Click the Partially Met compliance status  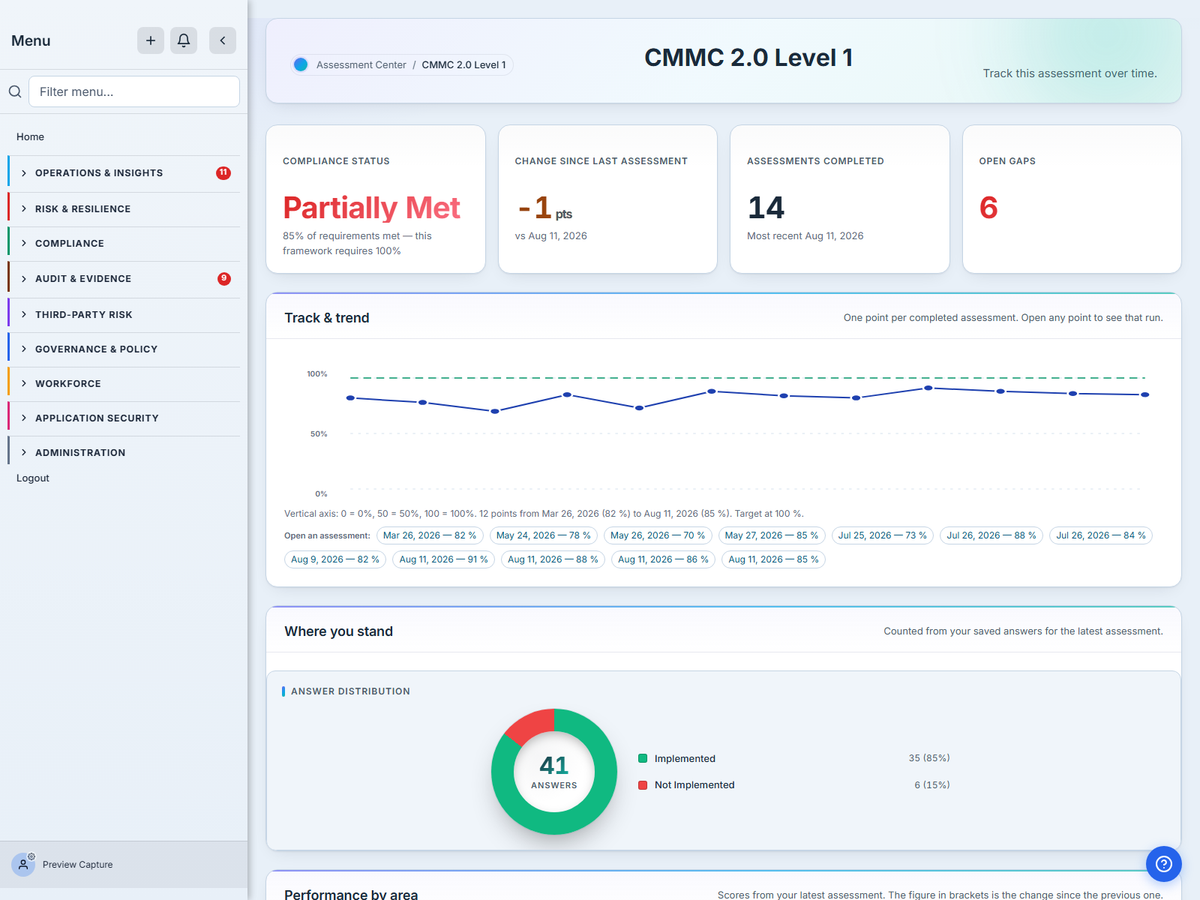pyautogui.click(x=372, y=208)
